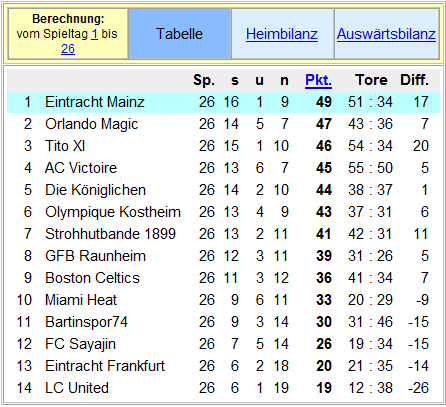Image resolution: width=446 pixels, height=407 pixels.
Task: Click the Orlando Magic team name
Action: coord(91,124)
